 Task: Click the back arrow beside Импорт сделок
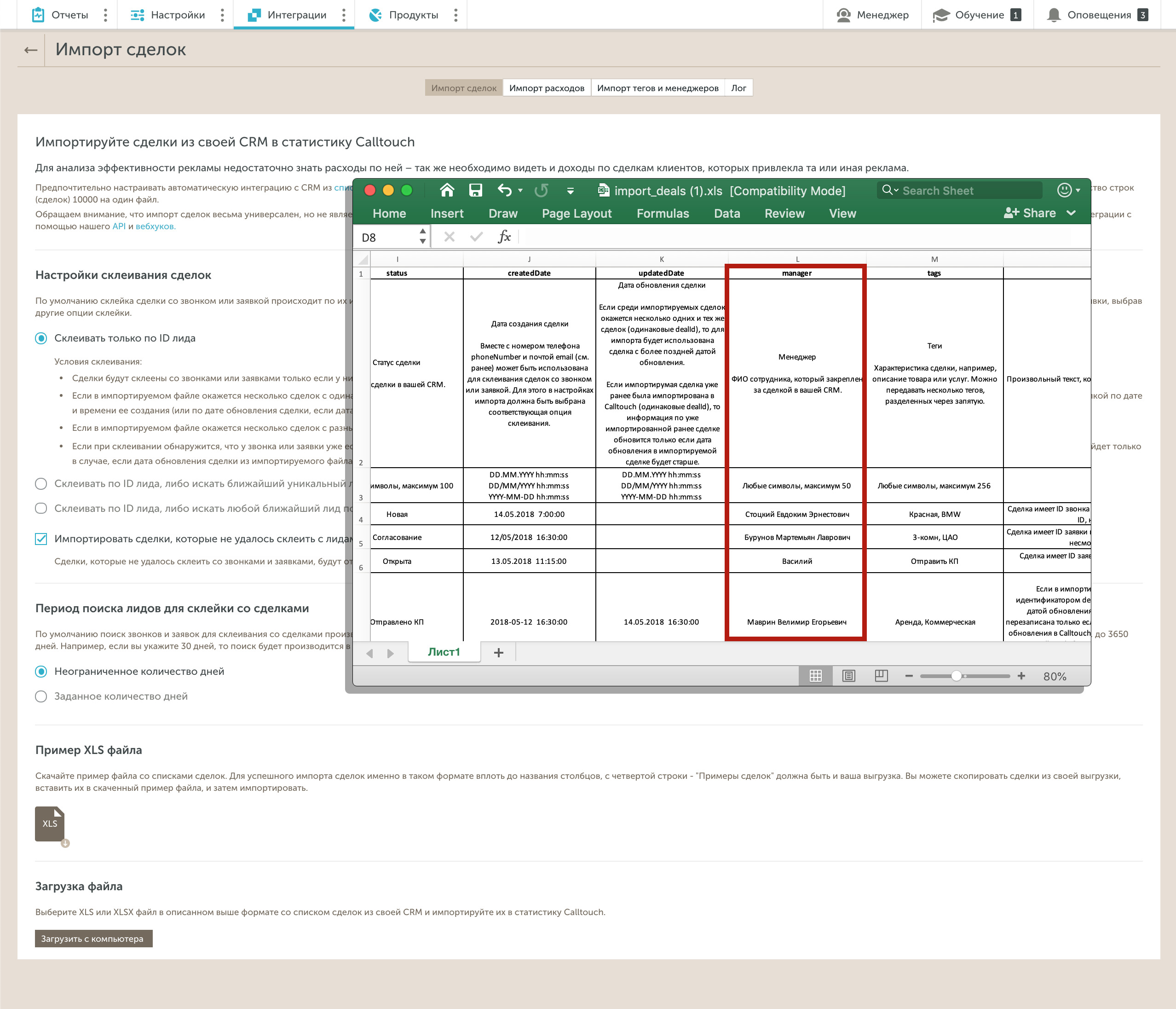pyautogui.click(x=31, y=50)
